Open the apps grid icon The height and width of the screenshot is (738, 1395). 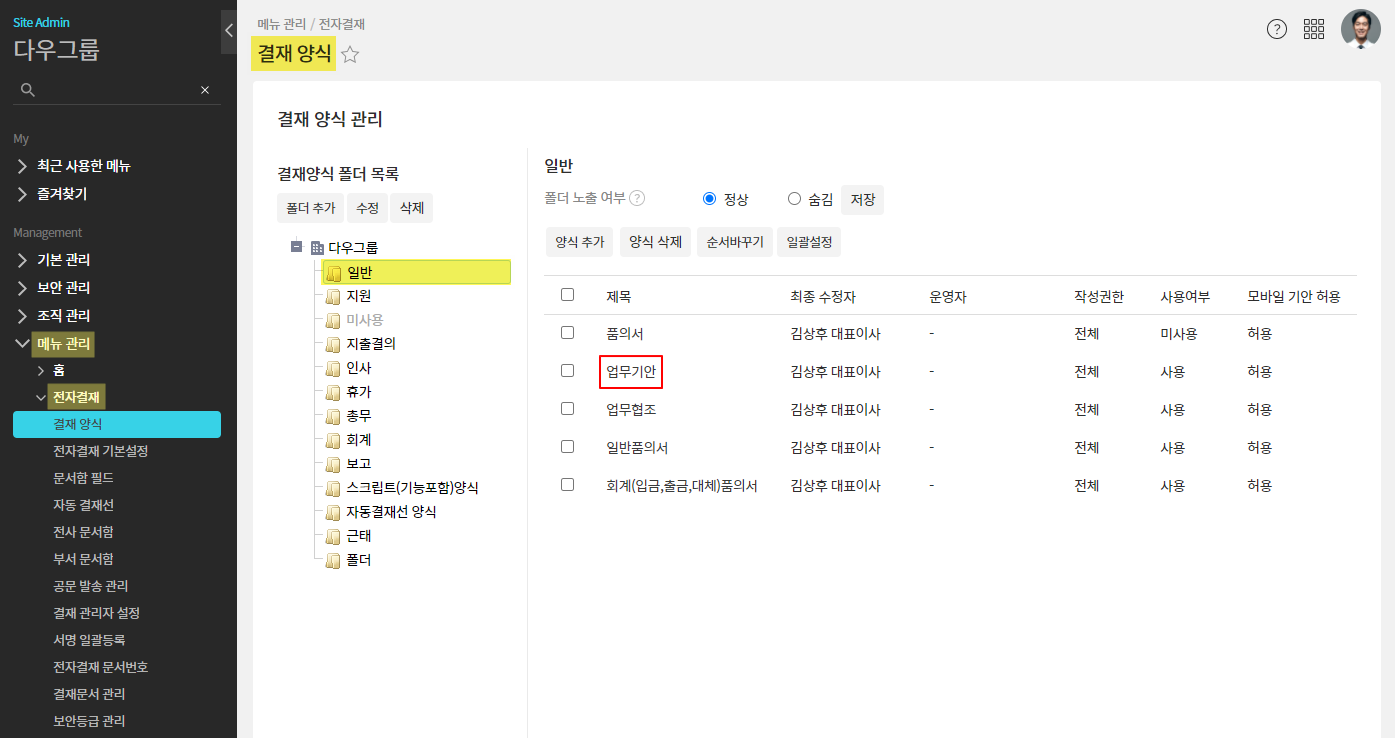coord(1314,29)
